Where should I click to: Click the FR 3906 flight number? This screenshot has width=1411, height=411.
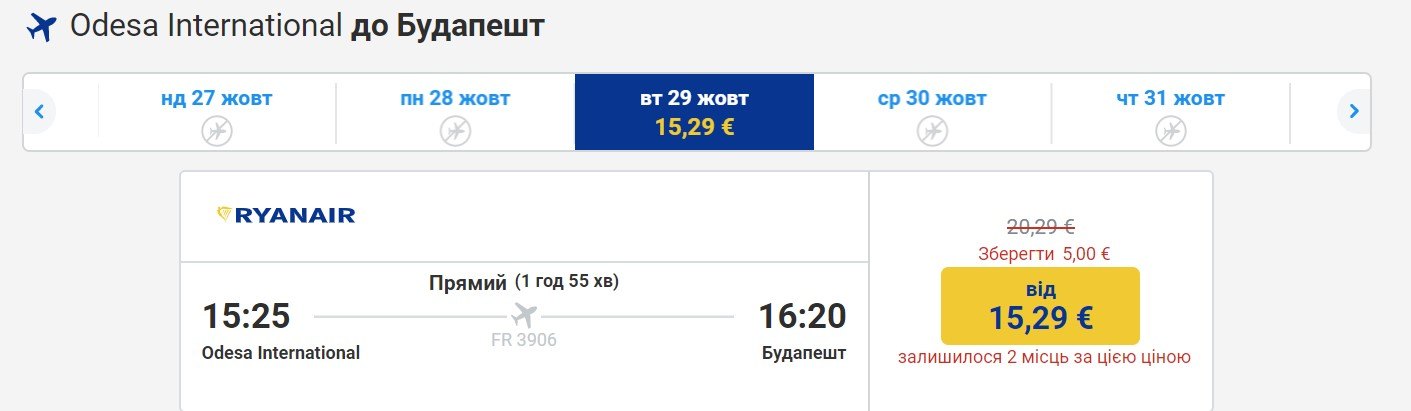524,340
